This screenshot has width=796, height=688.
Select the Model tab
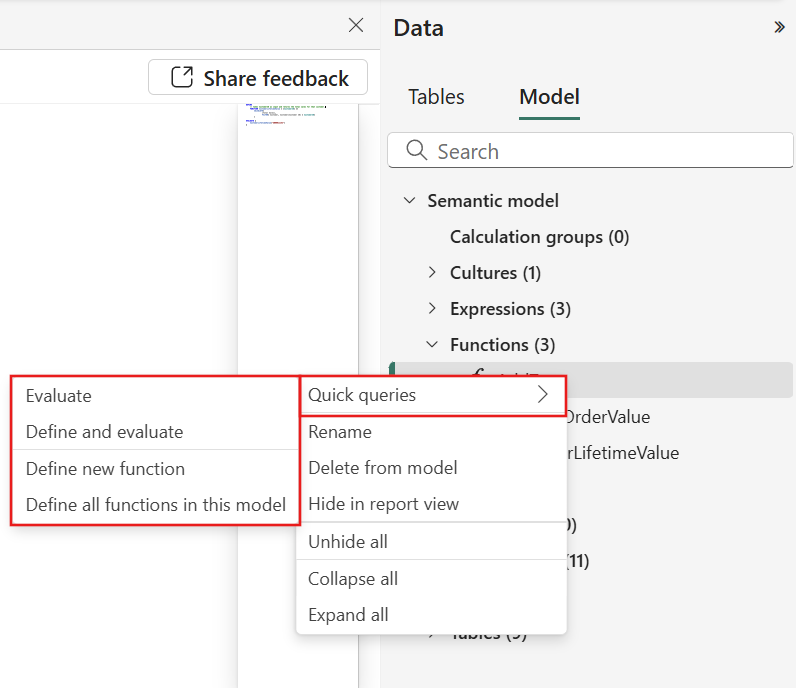(x=549, y=97)
